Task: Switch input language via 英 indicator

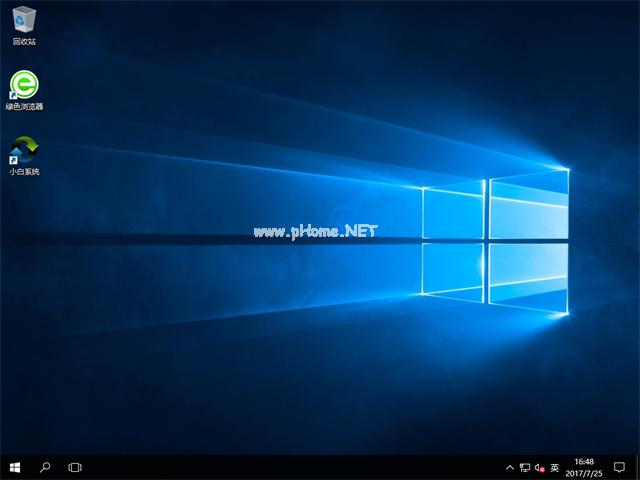Action: click(555, 467)
